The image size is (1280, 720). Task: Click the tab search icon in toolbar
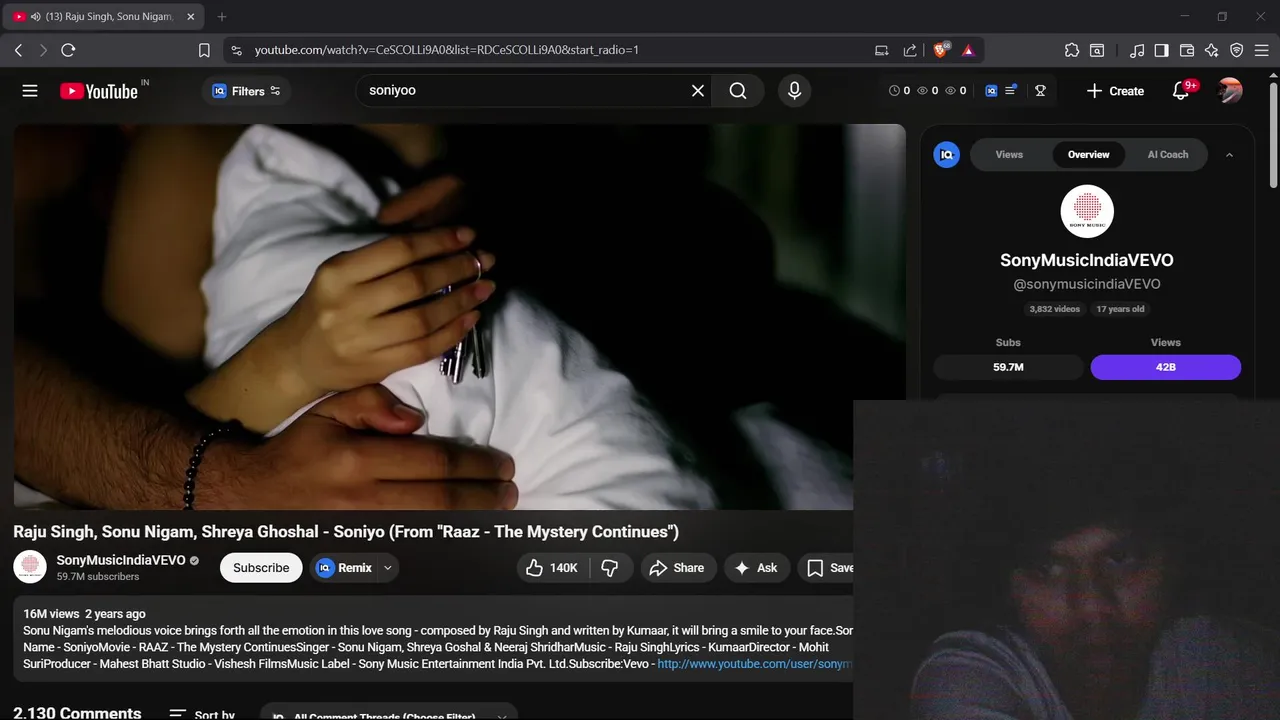pos(1097,50)
